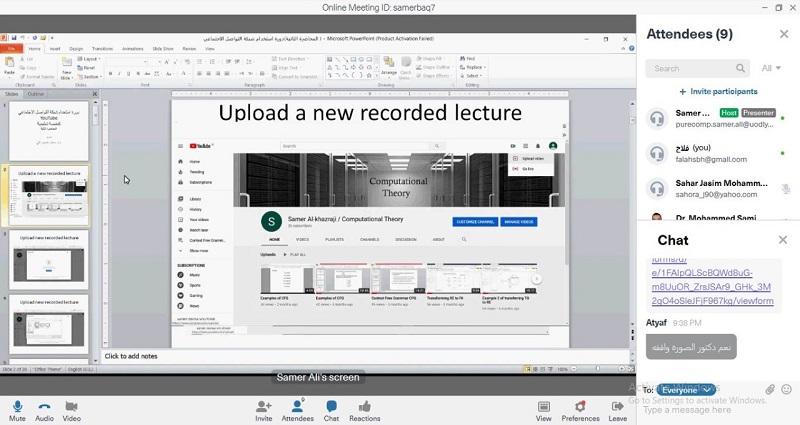
Task: Click the Host badge next to Samer
Action: tap(729, 113)
